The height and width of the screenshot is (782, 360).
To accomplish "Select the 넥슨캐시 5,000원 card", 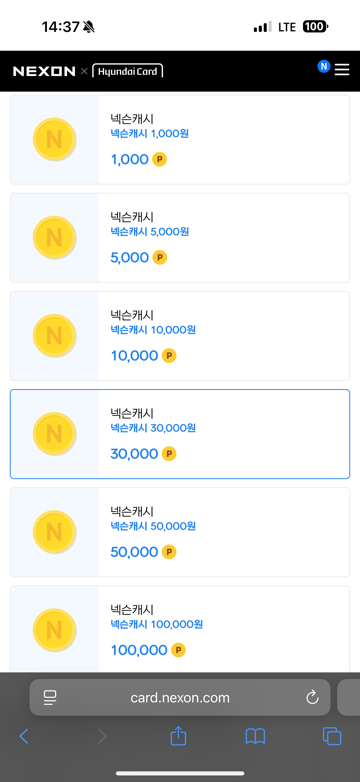I will pyautogui.click(x=180, y=238).
